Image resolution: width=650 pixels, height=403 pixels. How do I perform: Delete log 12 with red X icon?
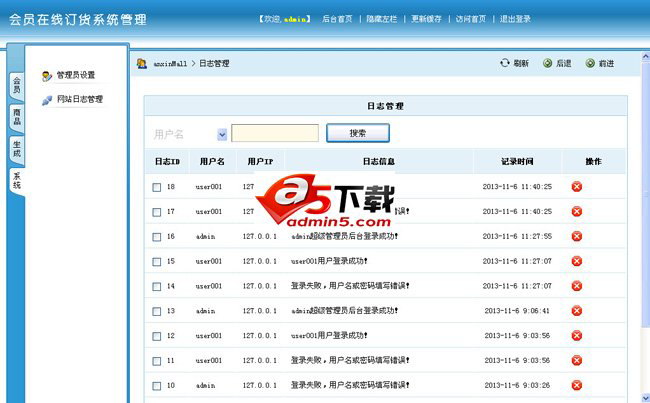[x=577, y=335]
